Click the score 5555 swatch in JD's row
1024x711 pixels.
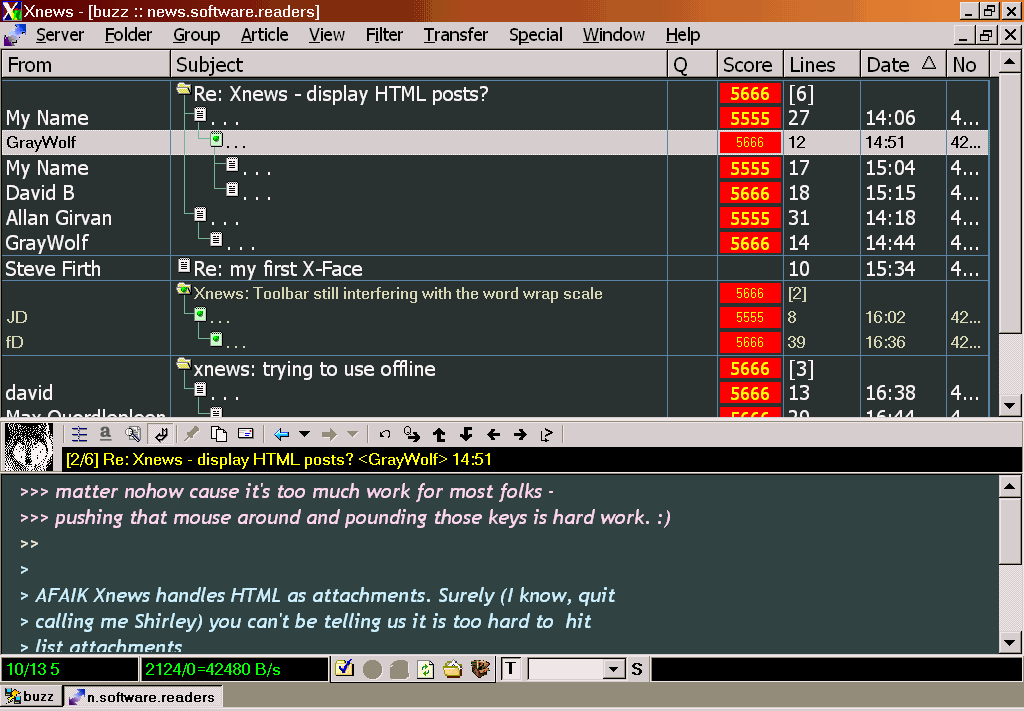click(x=749, y=318)
